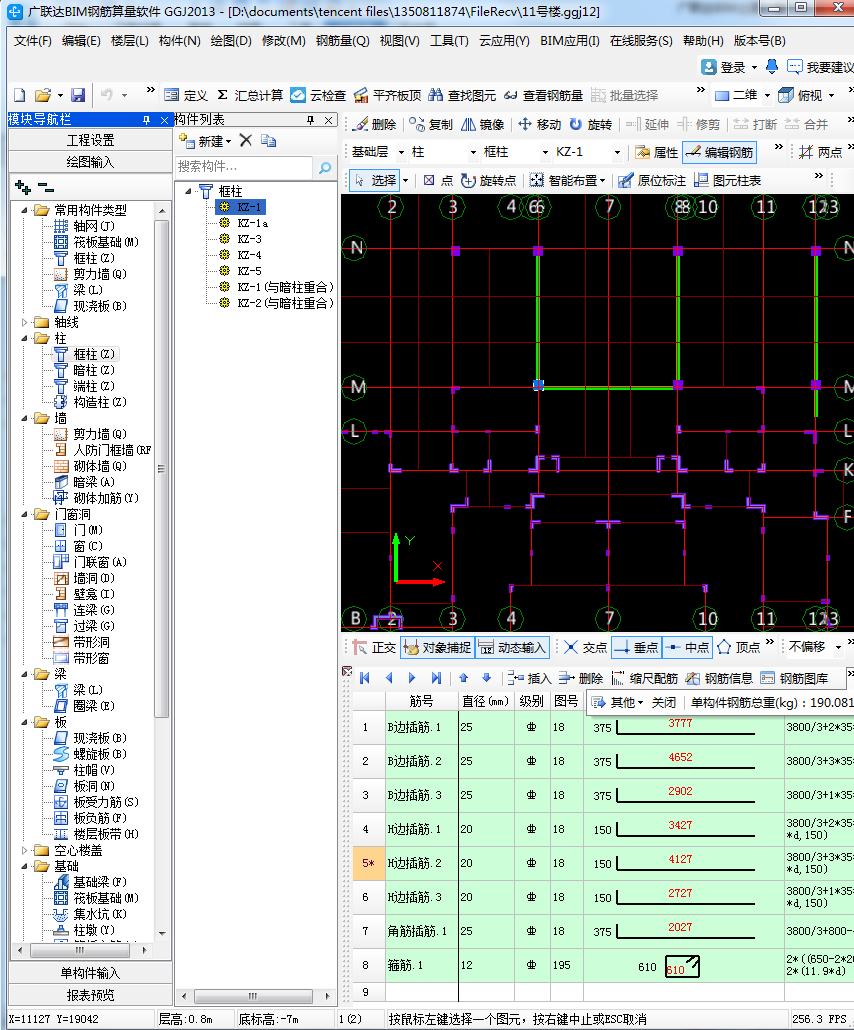This screenshot has width=854, height=1030.
Task: Expand 轴线 tree folder
Action: pyautogui.click(x=25, y=323)
